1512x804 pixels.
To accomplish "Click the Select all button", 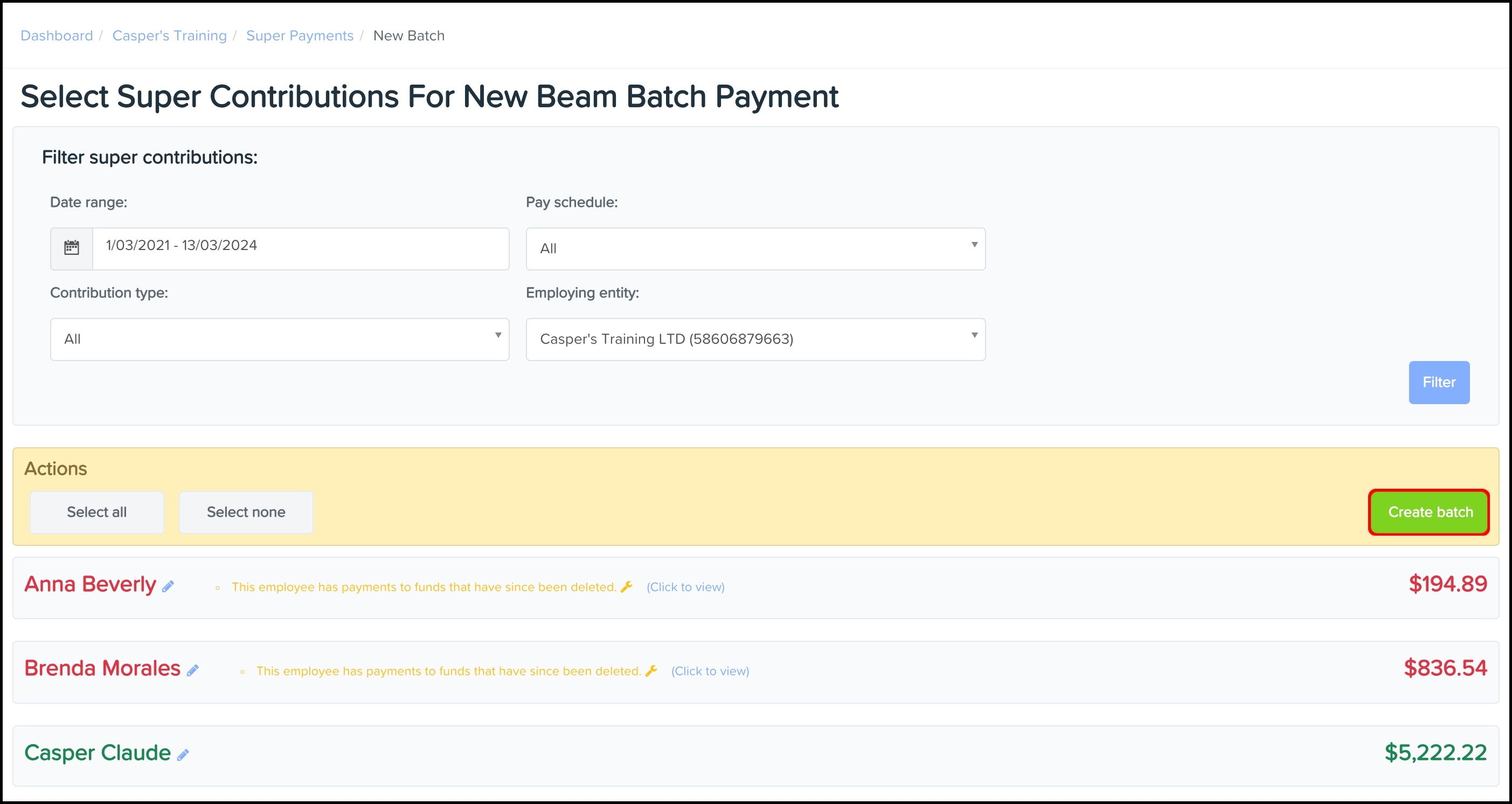I will [97, 512].
